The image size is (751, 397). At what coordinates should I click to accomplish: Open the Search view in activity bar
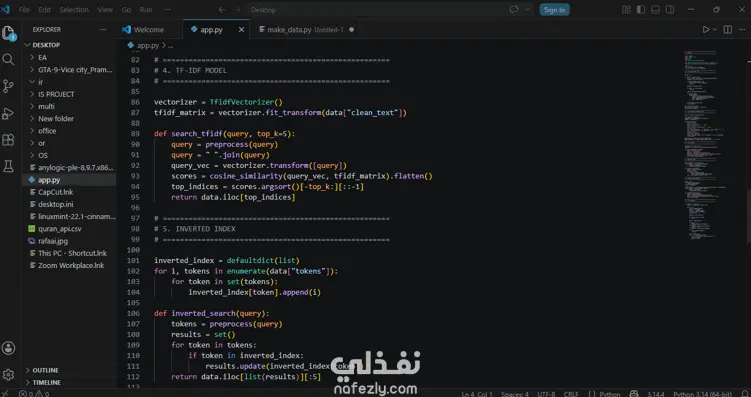8,59
